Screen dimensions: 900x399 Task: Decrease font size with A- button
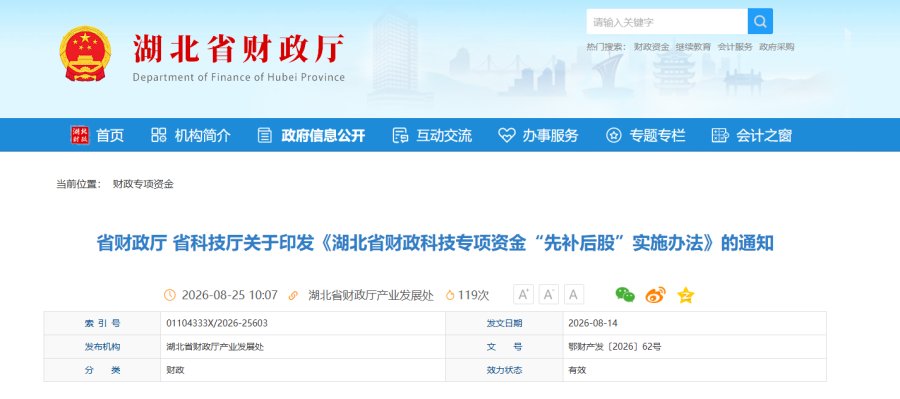coord(548,295)
